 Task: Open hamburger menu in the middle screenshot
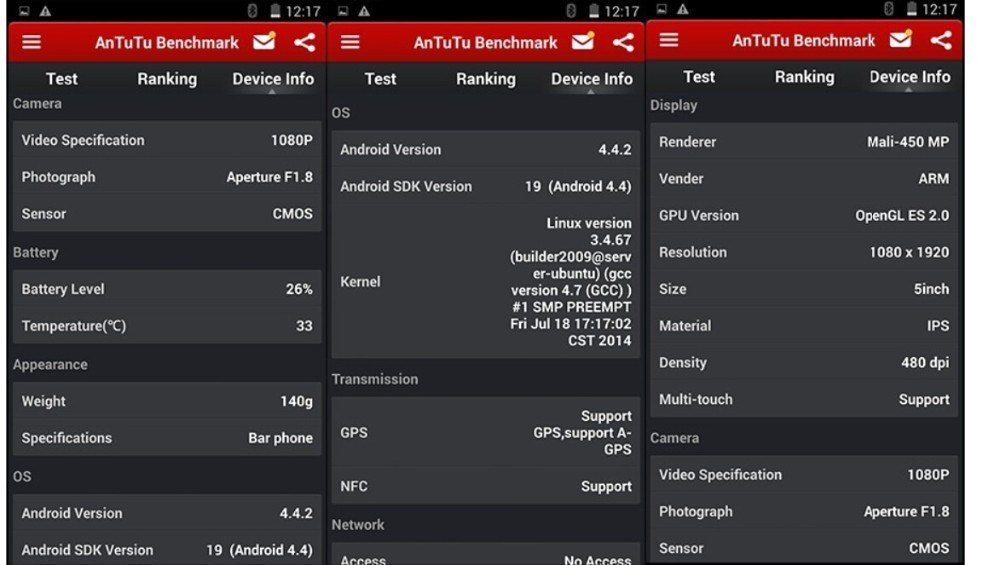point(350,42)
